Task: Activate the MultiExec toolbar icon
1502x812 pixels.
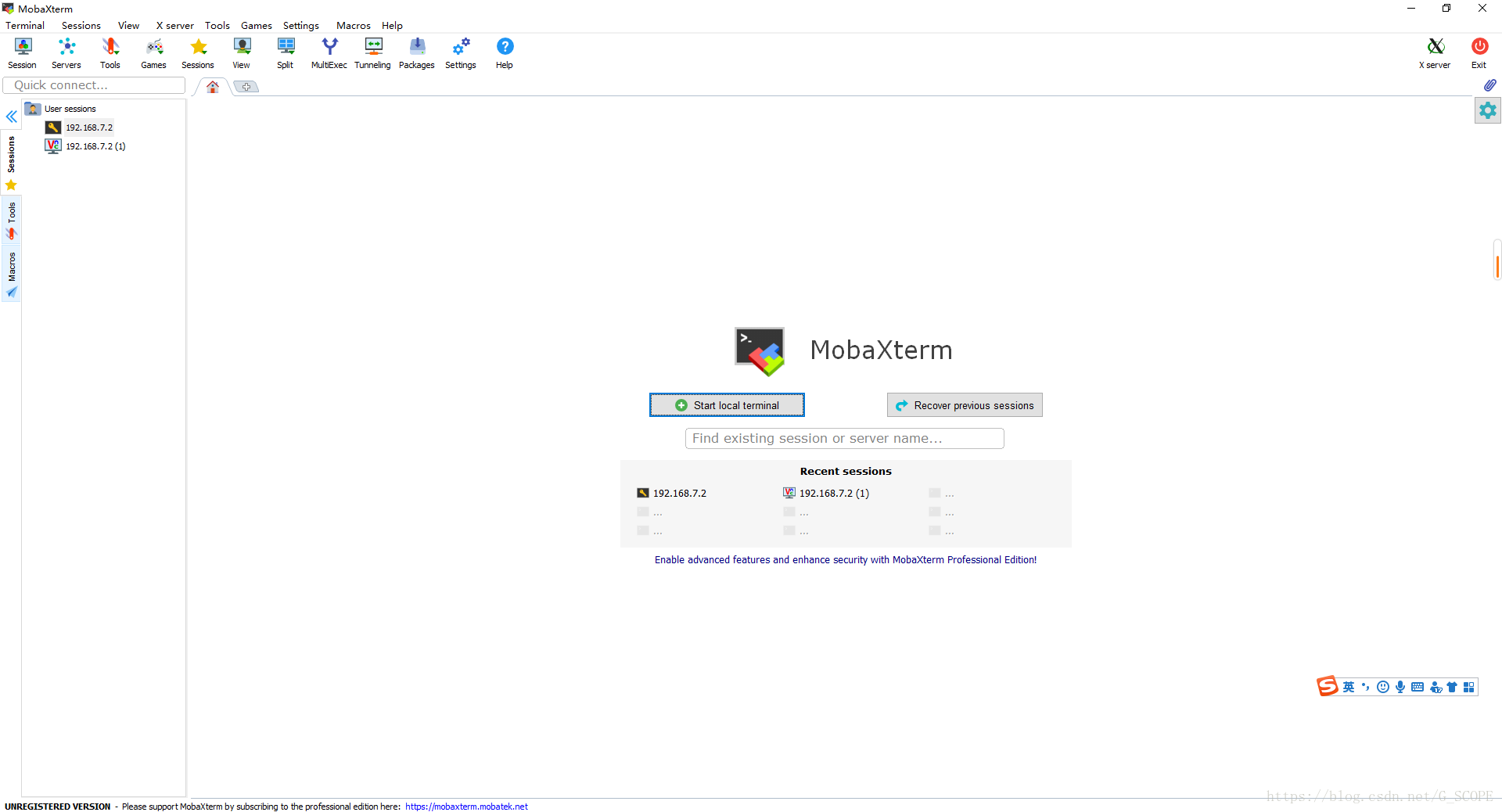Action: point(329,53)
